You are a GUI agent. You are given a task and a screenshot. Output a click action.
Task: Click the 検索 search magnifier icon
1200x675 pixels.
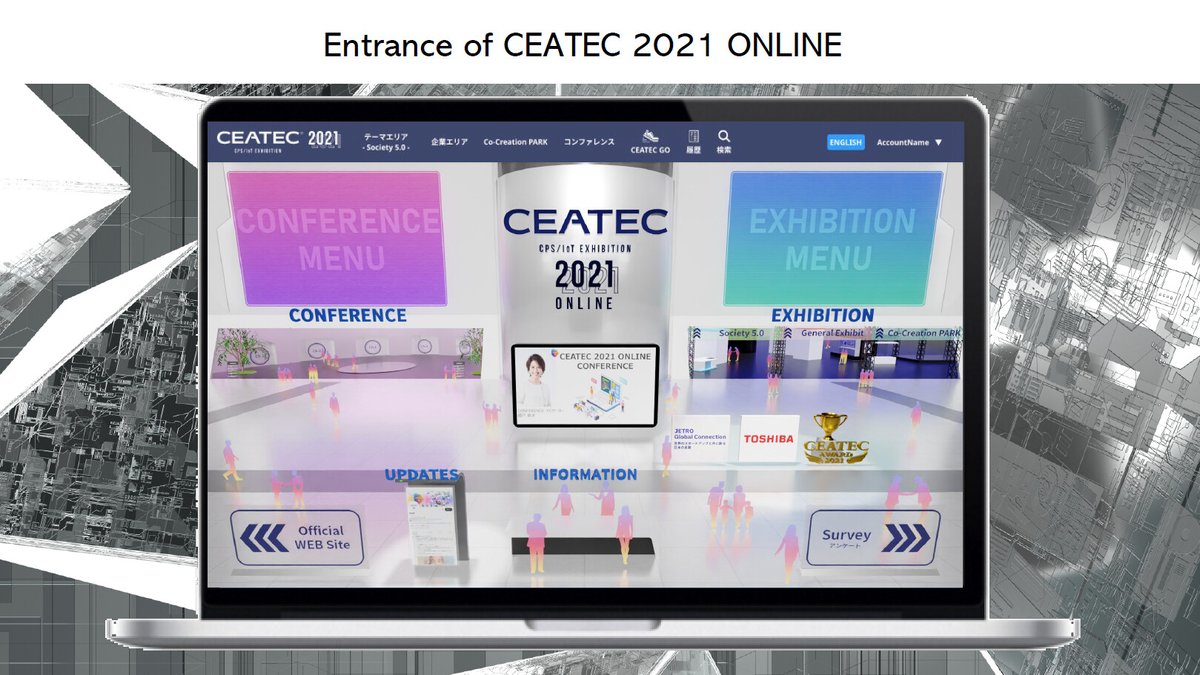tap(724, 136)
